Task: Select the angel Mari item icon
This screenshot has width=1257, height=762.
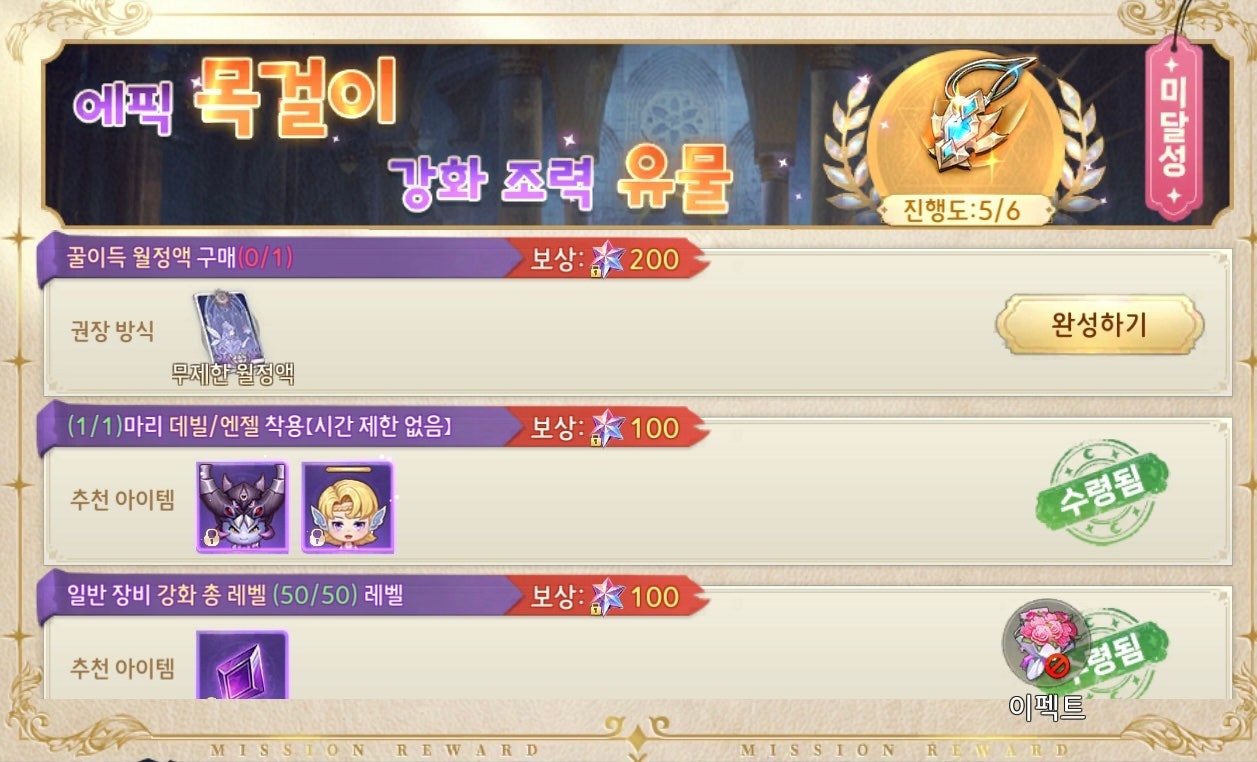Action: 348,506
